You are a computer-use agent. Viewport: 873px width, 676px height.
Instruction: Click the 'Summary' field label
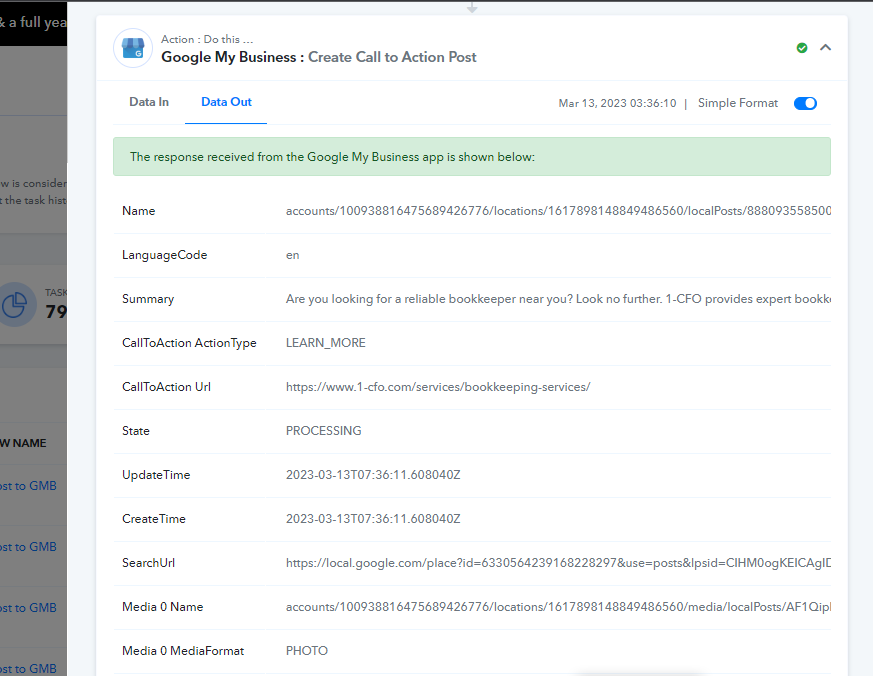click(148, 299)
